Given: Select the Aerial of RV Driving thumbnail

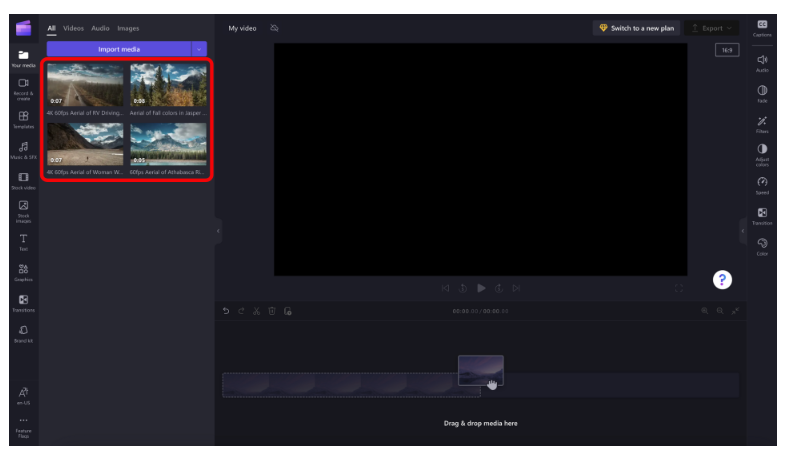Looking at the screenshot, I should 85,85.
